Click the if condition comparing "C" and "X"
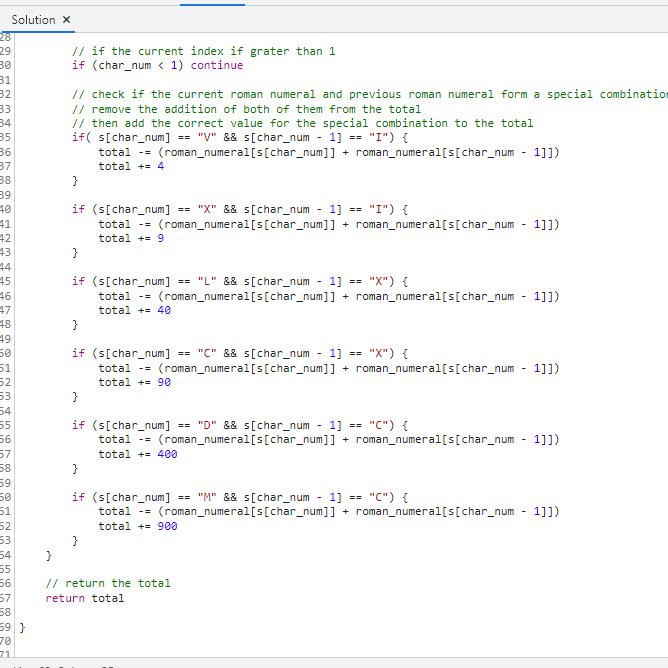The image size is (668, 668). tap(240, 354)
